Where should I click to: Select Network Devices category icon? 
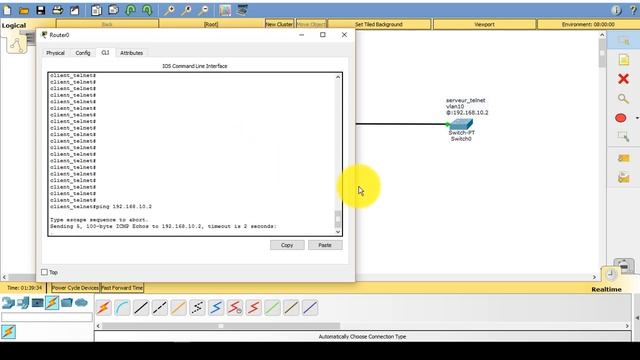8,303
